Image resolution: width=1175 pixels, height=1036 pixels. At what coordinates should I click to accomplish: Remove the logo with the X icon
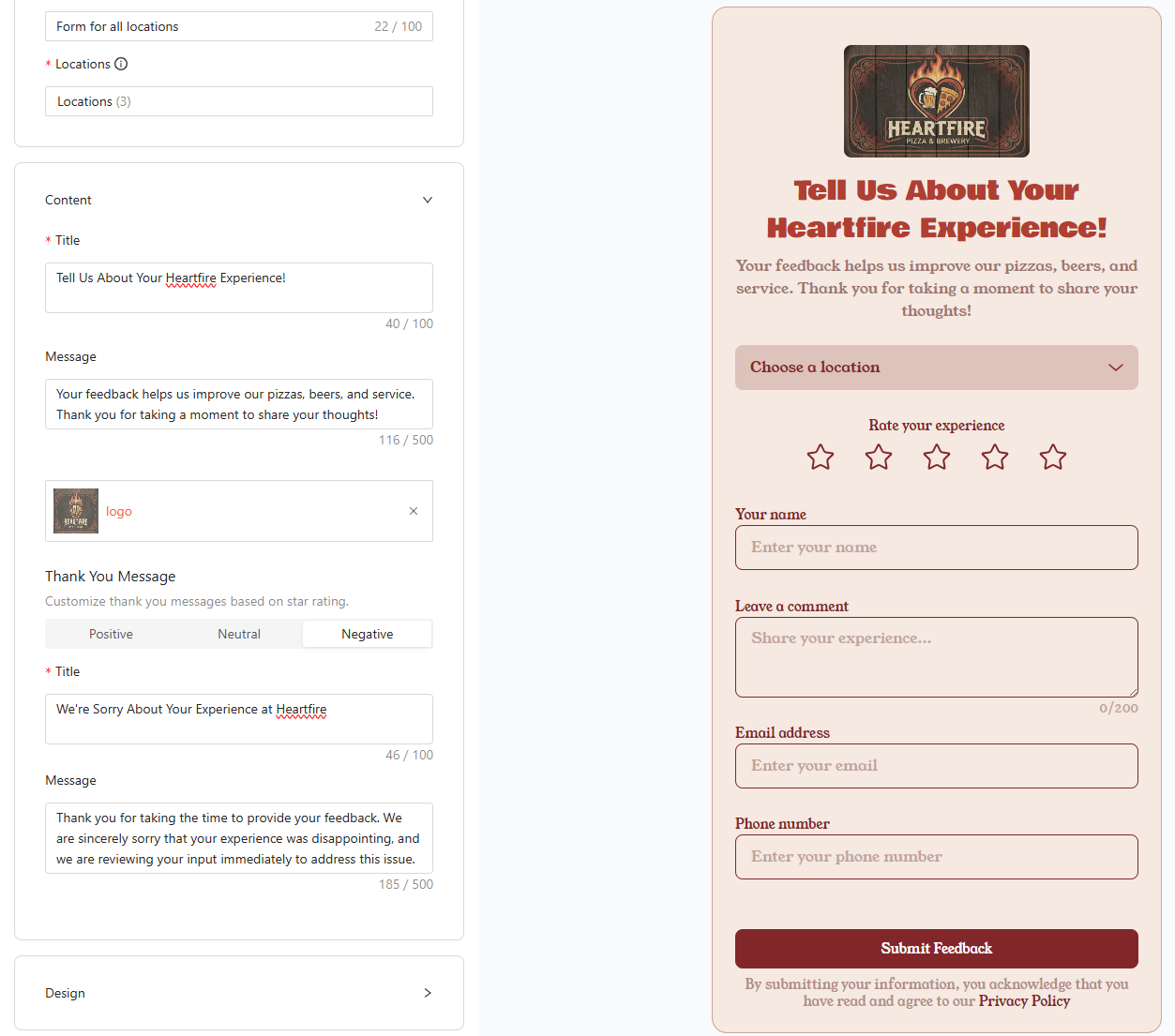(414, 511)
